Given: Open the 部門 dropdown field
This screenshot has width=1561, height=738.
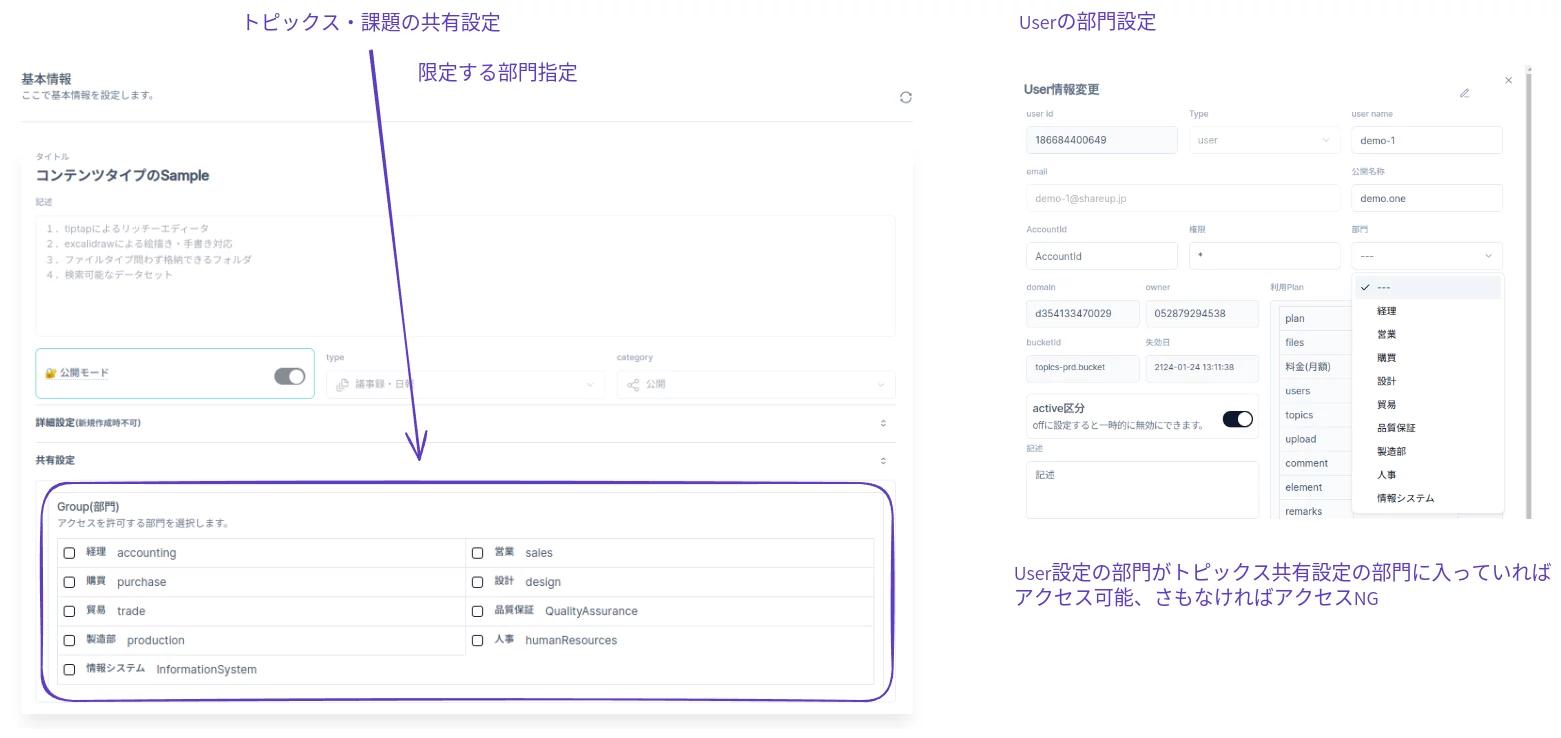Looking at the screenshot, I should (x=1427, y=256).
